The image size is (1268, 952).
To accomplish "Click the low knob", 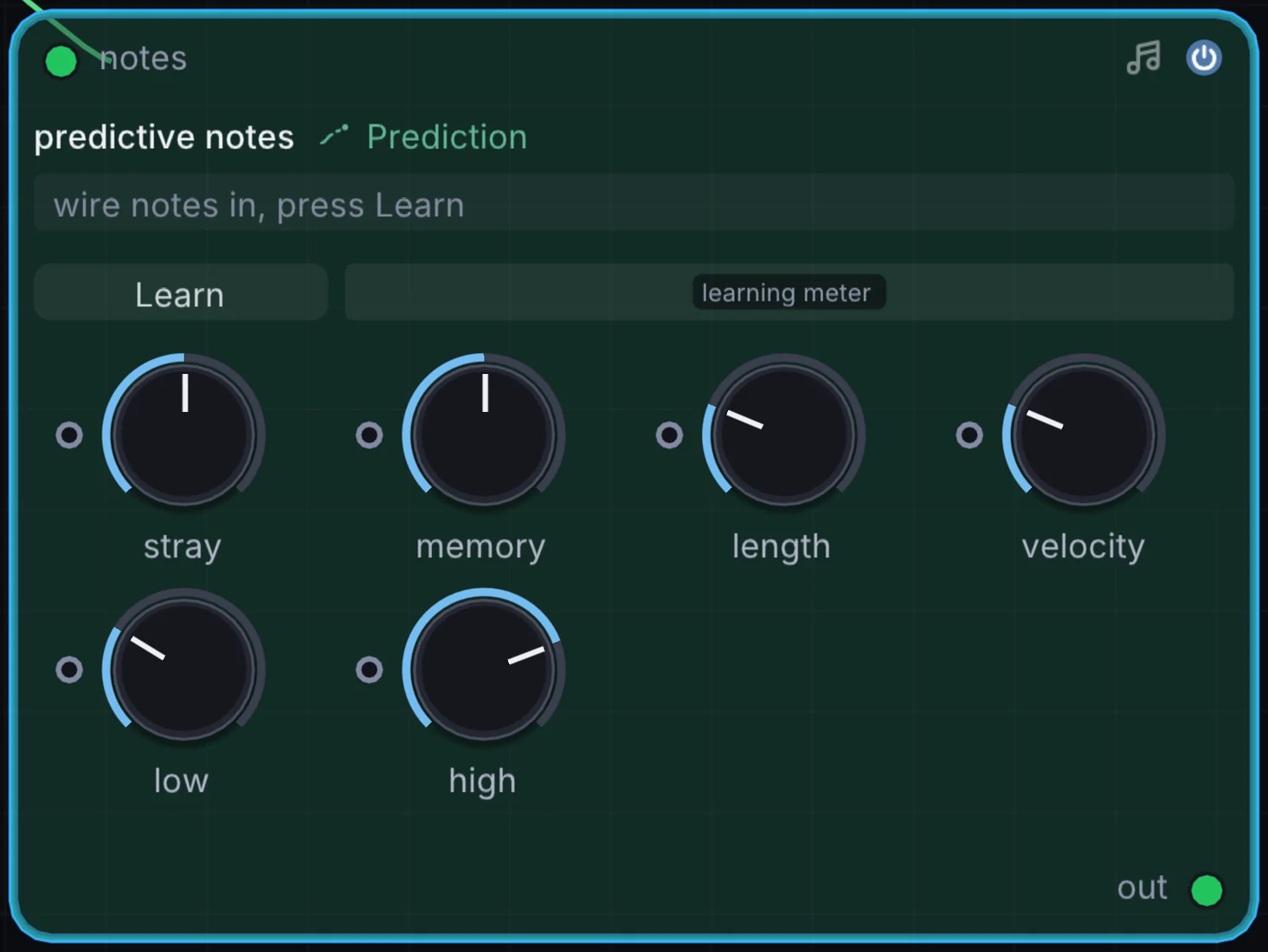I will (183, 668).
